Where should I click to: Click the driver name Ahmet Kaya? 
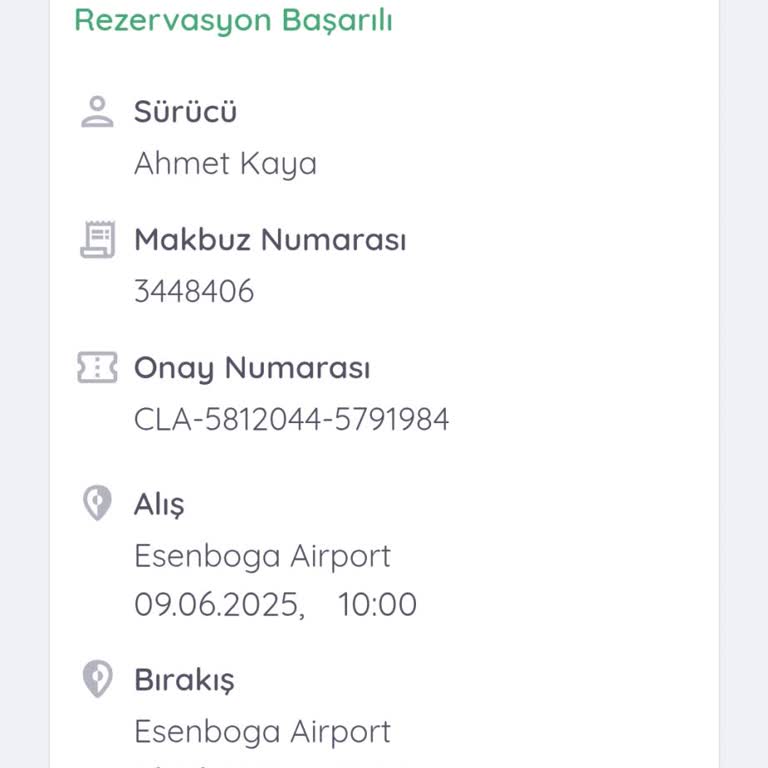tap(225, 163)
